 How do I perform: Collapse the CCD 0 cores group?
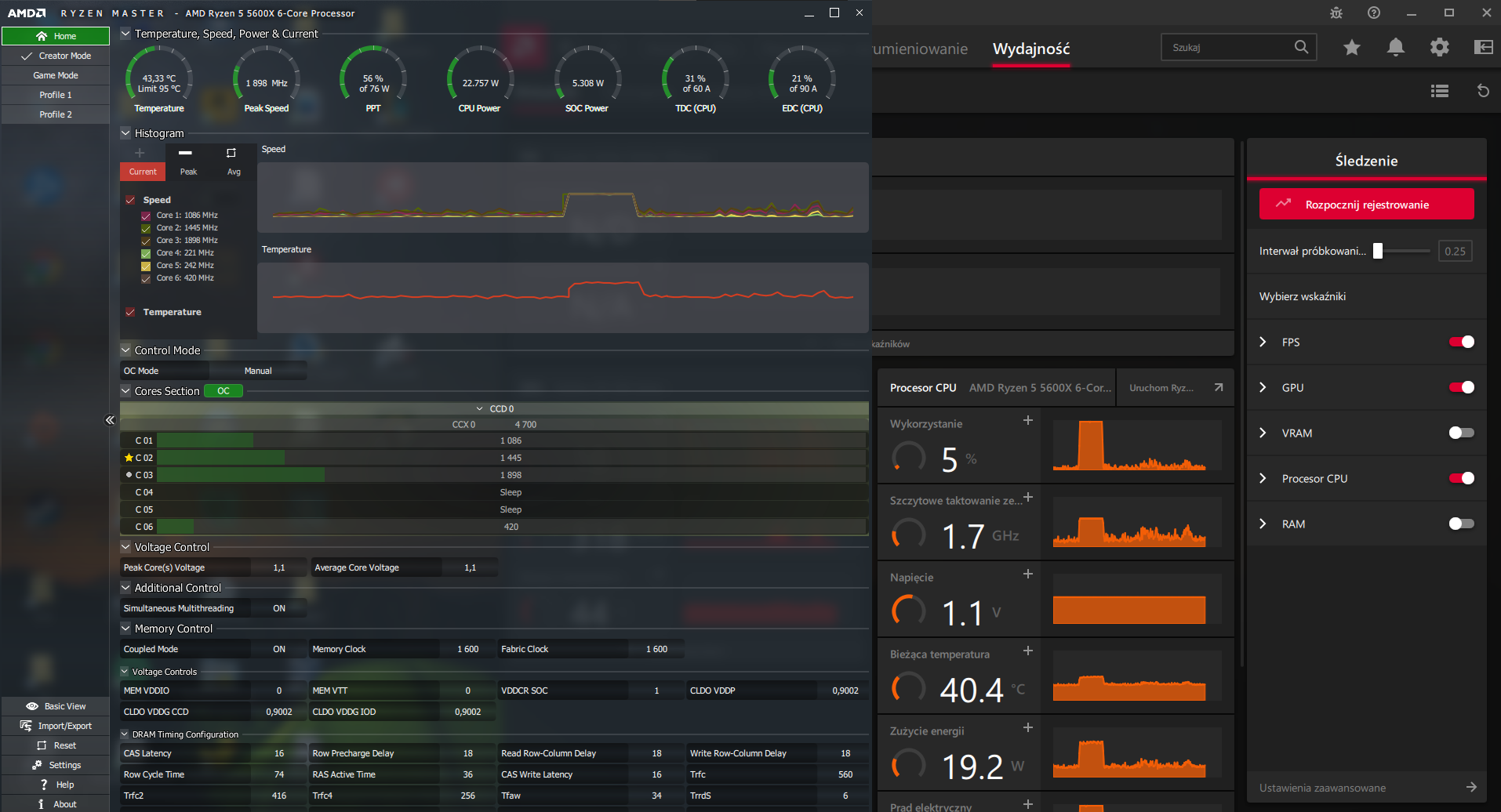pos(479,409)
